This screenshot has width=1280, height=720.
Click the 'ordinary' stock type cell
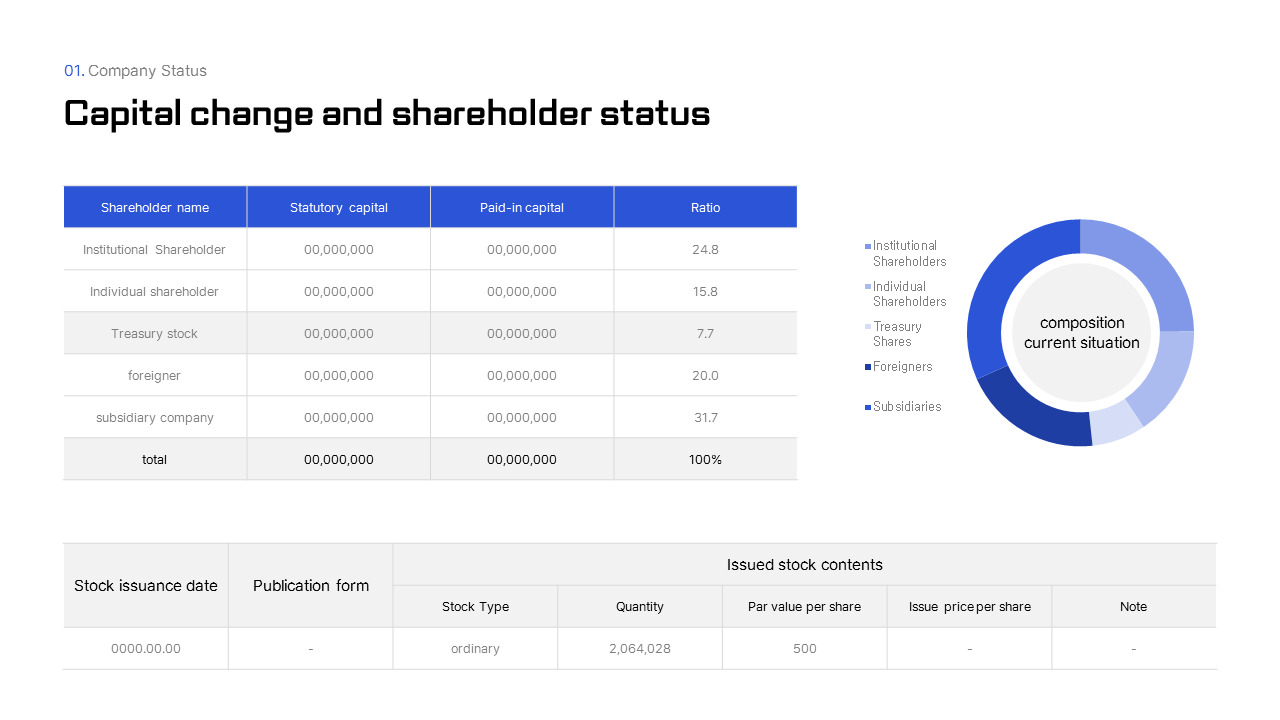476,649
